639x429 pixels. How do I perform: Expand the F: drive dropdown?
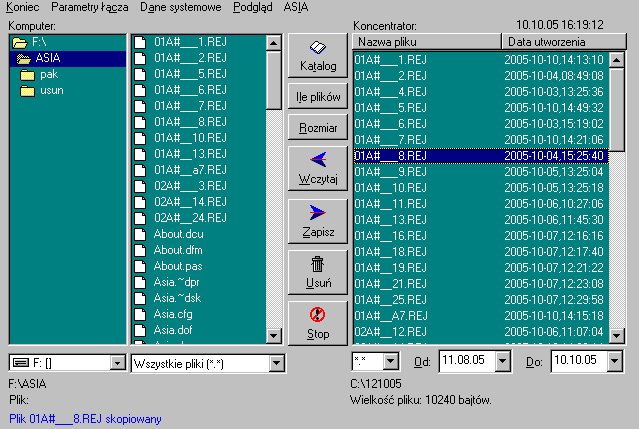tap(117, 363)
